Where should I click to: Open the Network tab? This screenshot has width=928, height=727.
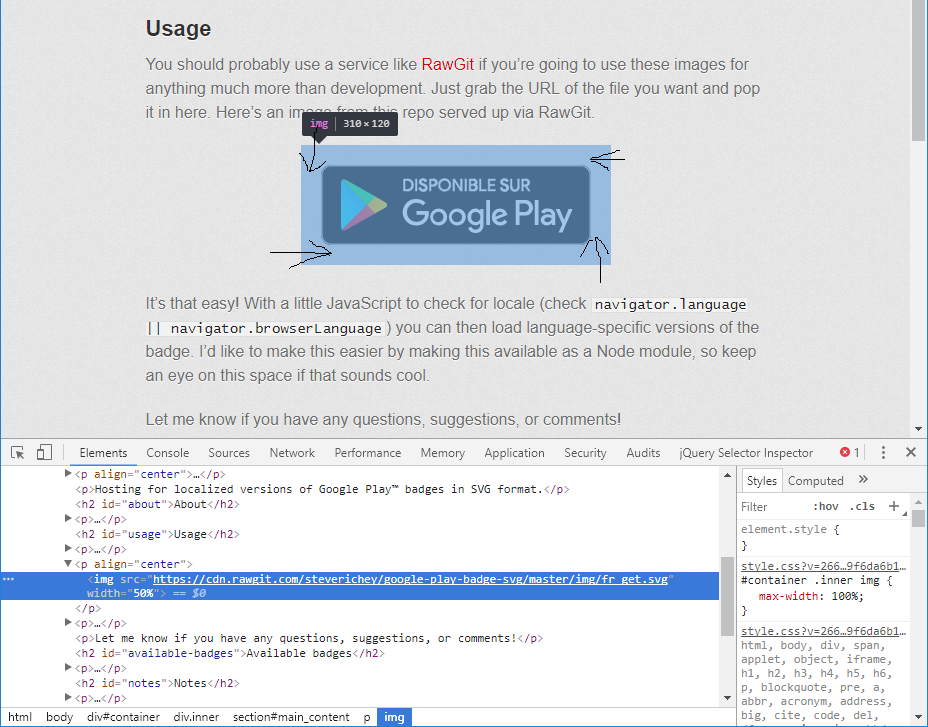tap(292, 453)
